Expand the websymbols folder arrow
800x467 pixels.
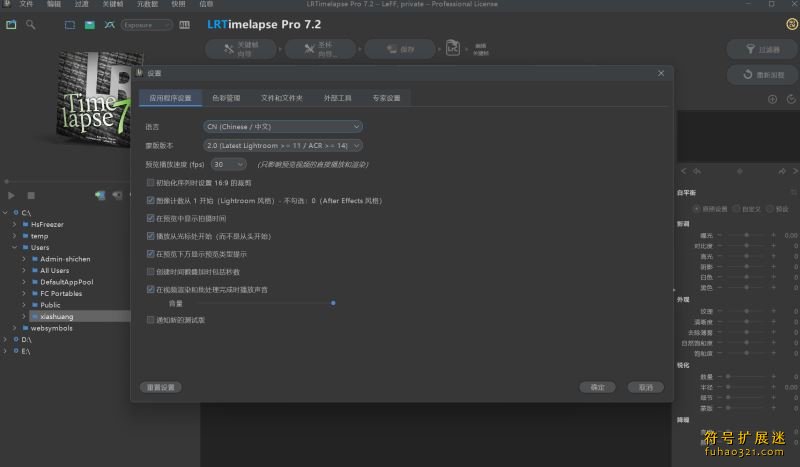click(x=14, y=328)
